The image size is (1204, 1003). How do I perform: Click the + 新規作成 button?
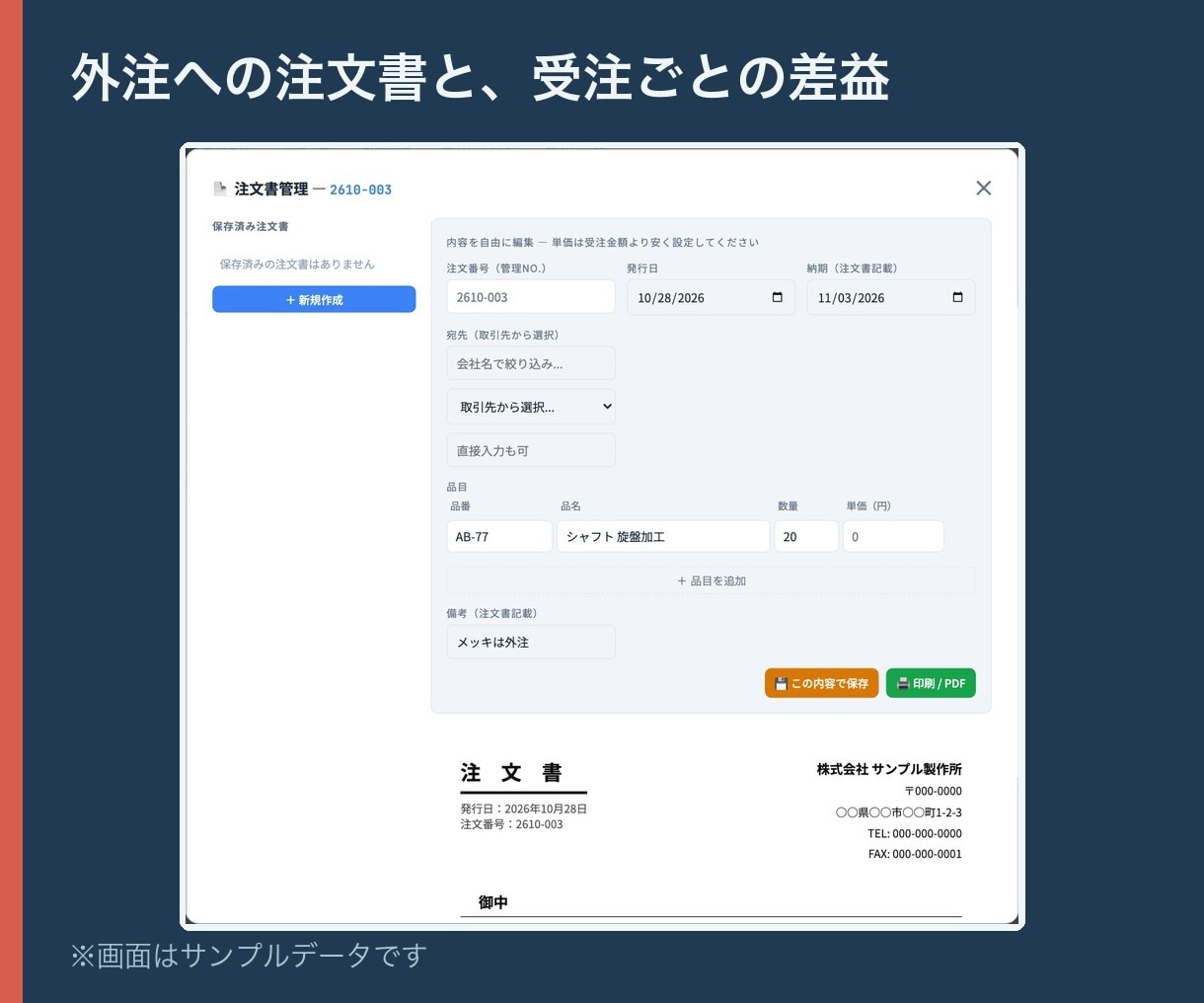pos(314,299)
